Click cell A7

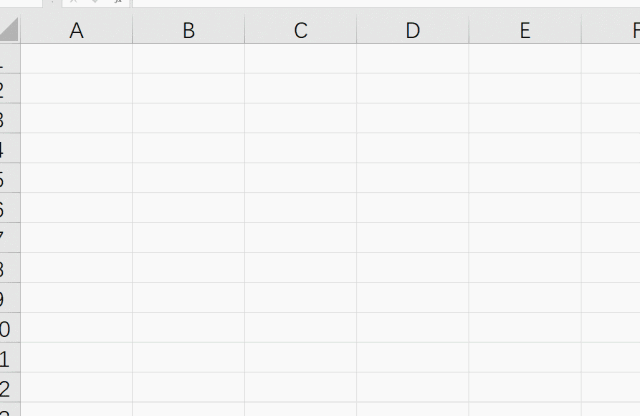pos(76,238)
